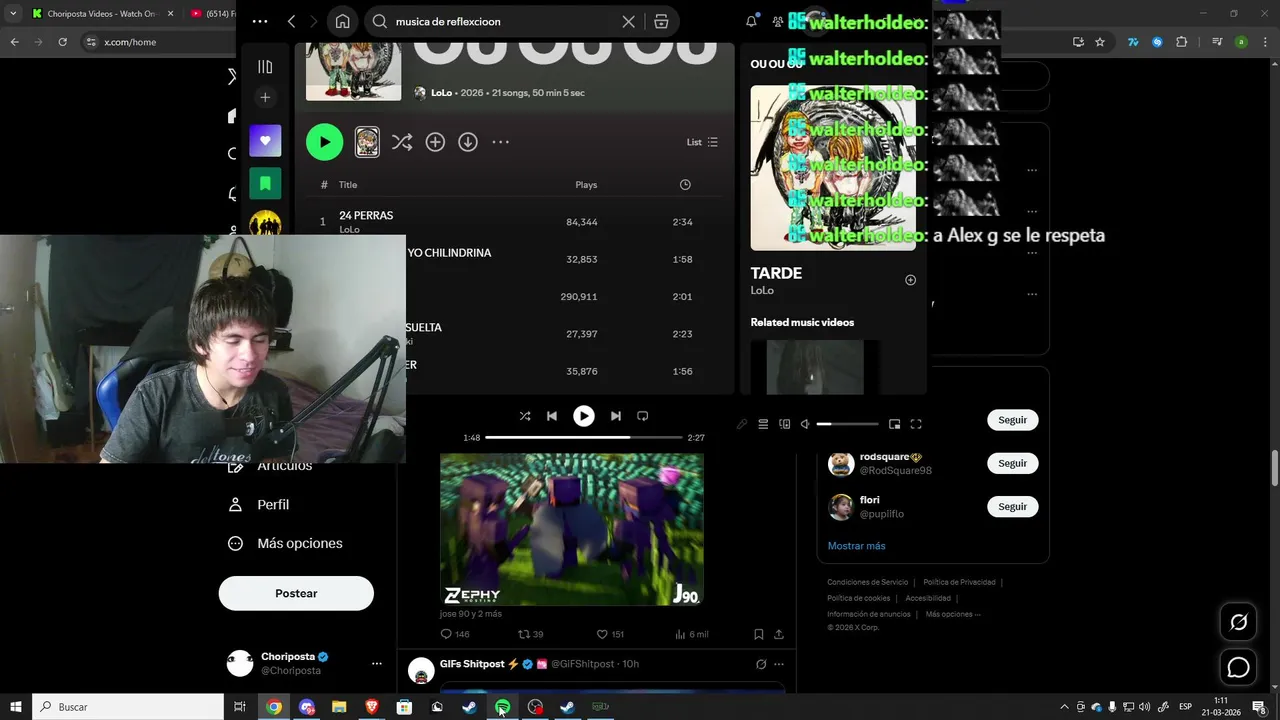Open Spotify Browse icon beside search
Image resolution: width=1280 pixels, height=720 pixels.
coord(661,21)
